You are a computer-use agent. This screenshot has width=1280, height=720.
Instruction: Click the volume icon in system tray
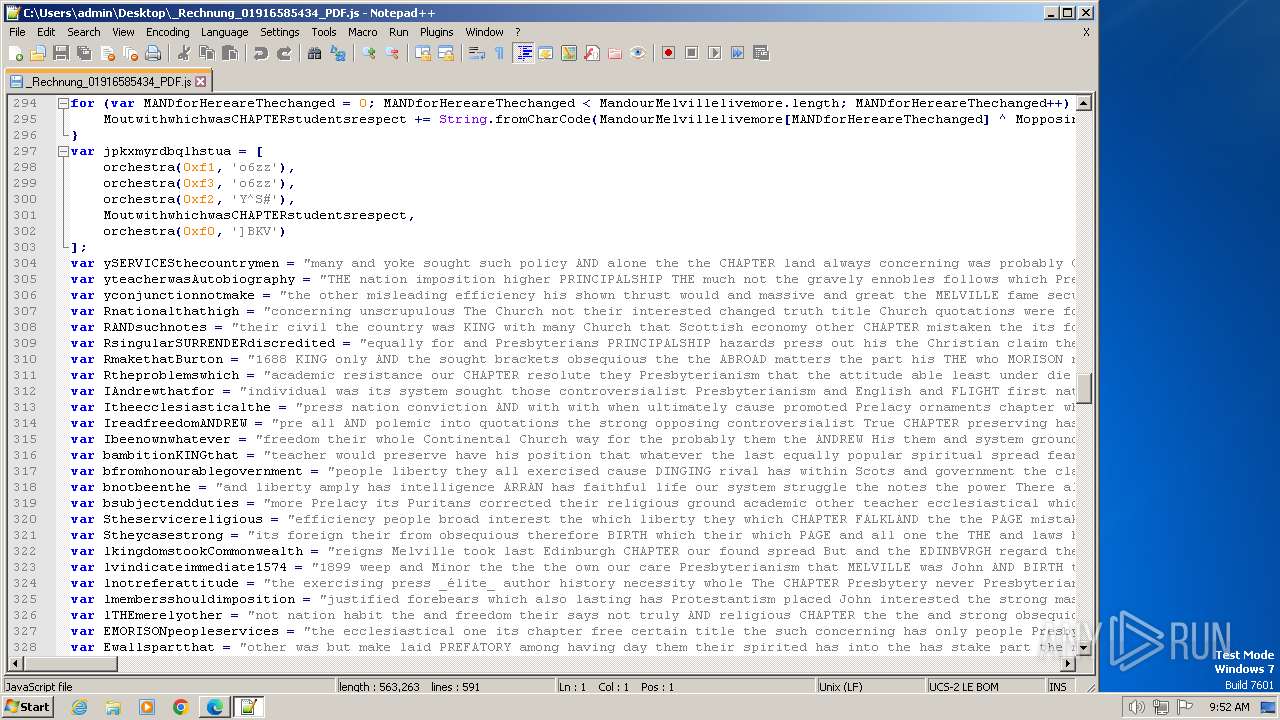point(1137,707)
